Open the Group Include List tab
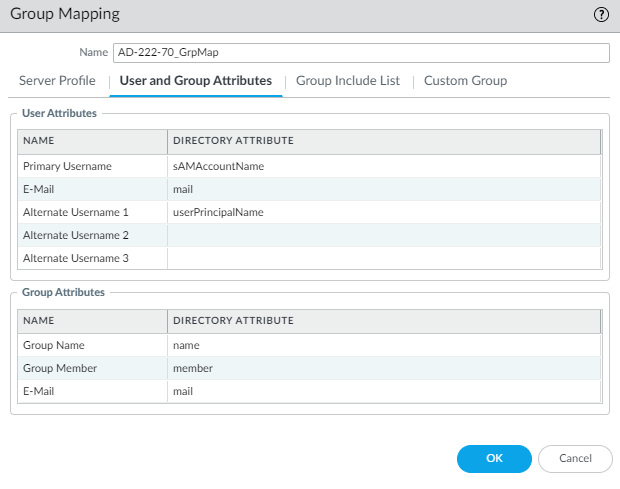This screenshot has height=489, width=620. 348,81
